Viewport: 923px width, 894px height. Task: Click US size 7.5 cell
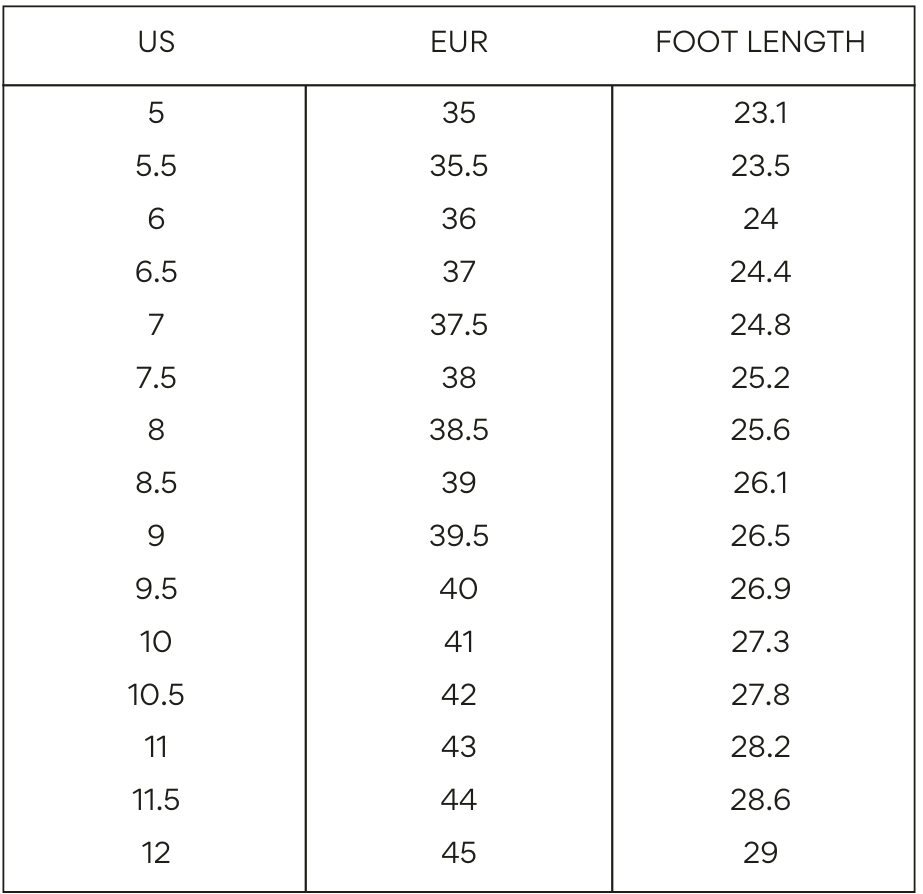[156, 378]
